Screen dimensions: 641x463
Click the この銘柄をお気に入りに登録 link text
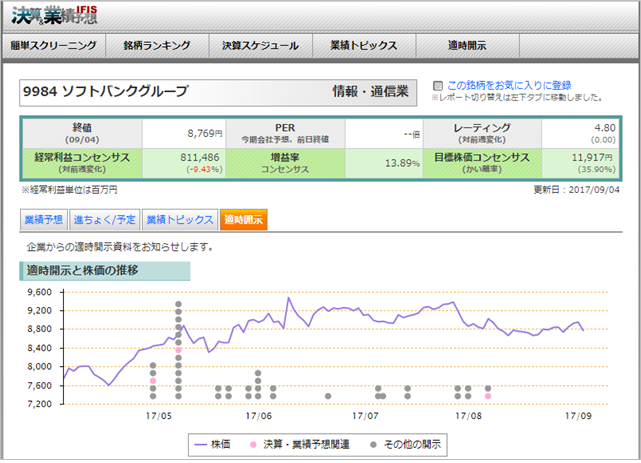509,85
